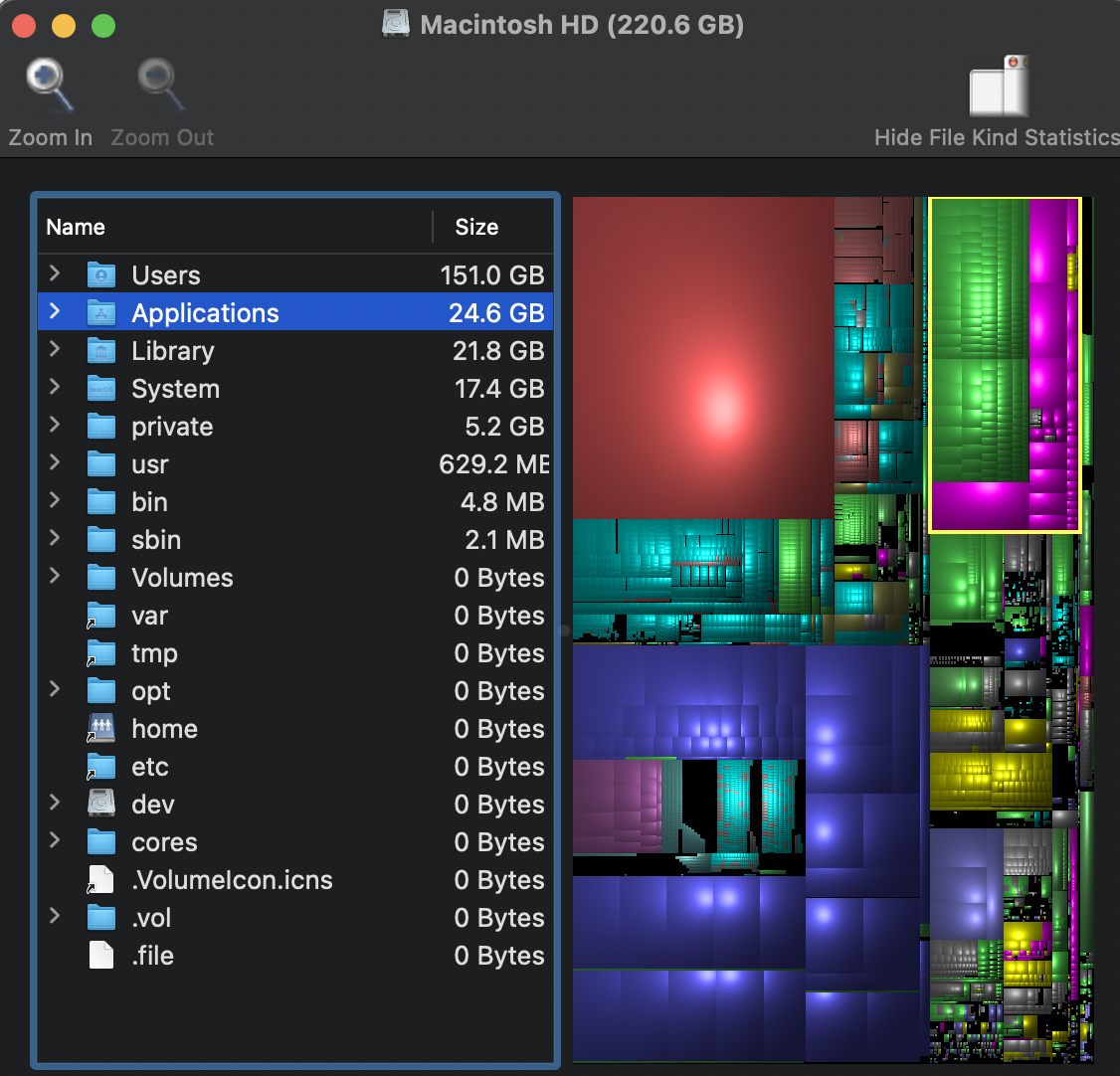Click the 'etc' row name
The height and width of the screenshot is (1076, 1120).
point(150,767)
